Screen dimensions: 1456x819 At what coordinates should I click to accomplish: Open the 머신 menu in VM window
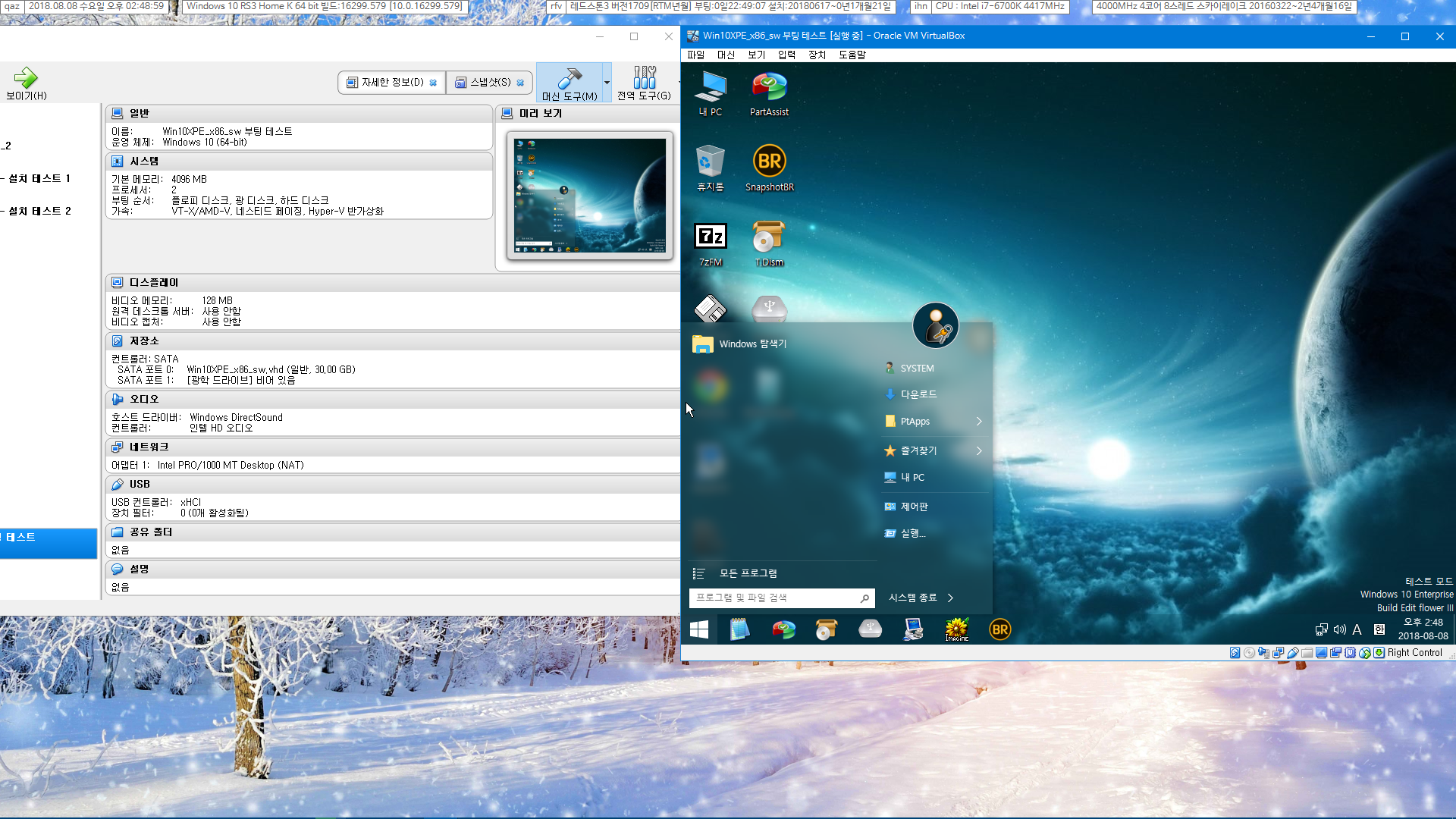tap(726, 55)
